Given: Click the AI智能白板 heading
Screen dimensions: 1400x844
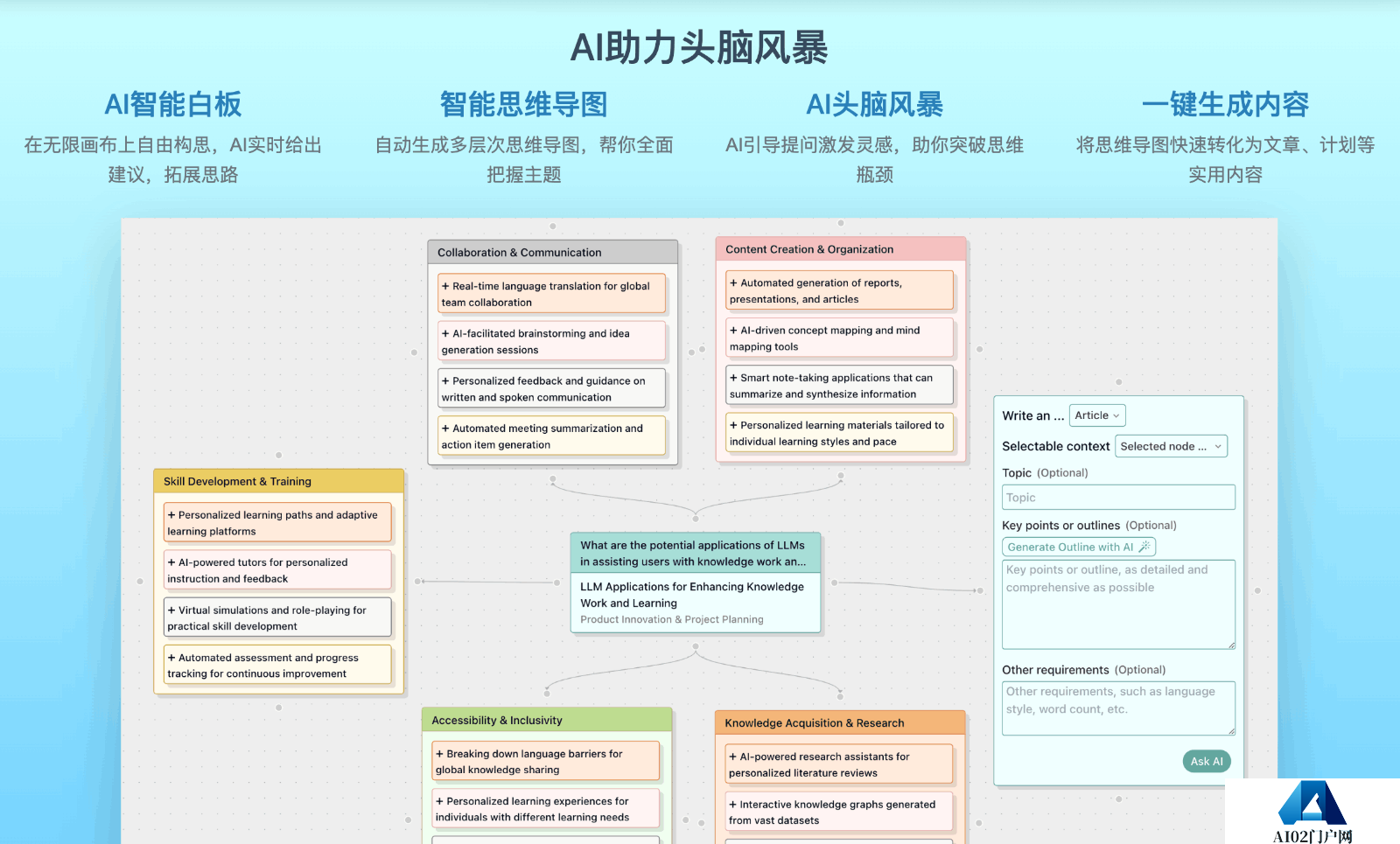Looking at the screenshot, I should (x=173, y=104).
